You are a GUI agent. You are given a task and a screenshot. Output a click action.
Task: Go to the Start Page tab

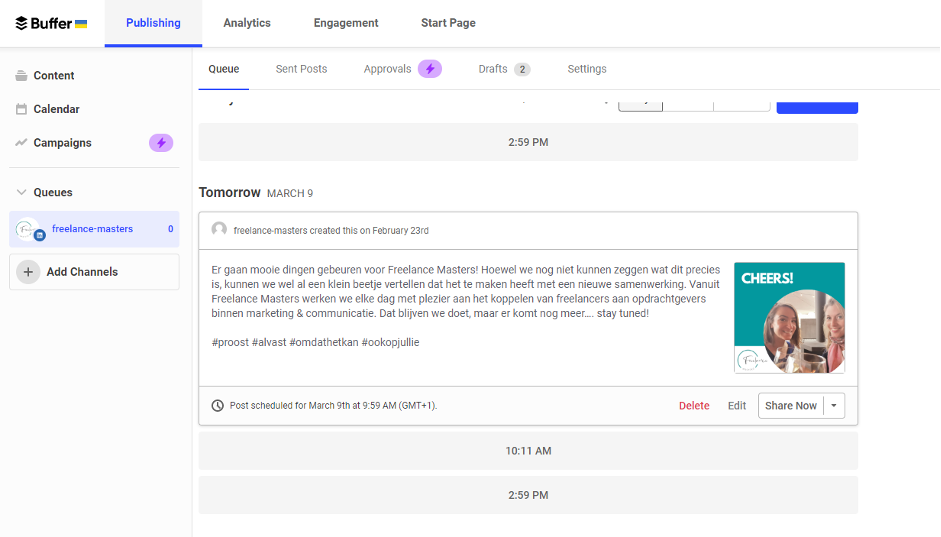coord(448,23)
